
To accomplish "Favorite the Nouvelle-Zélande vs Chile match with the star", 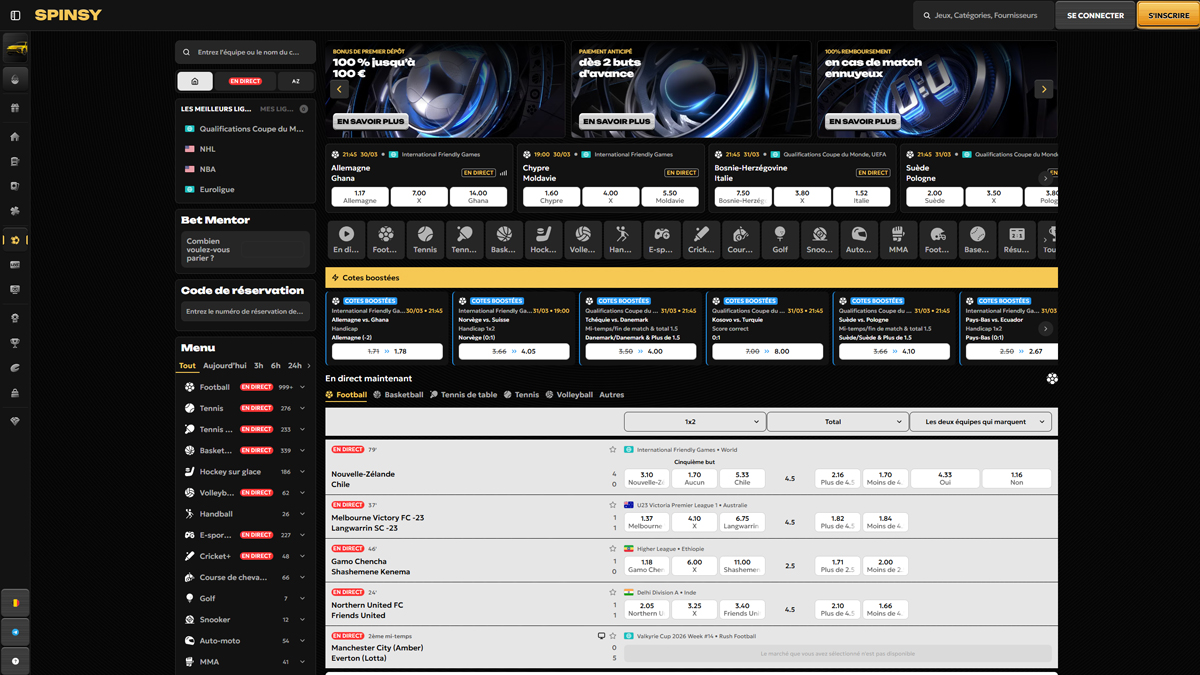I will point(613,450).
